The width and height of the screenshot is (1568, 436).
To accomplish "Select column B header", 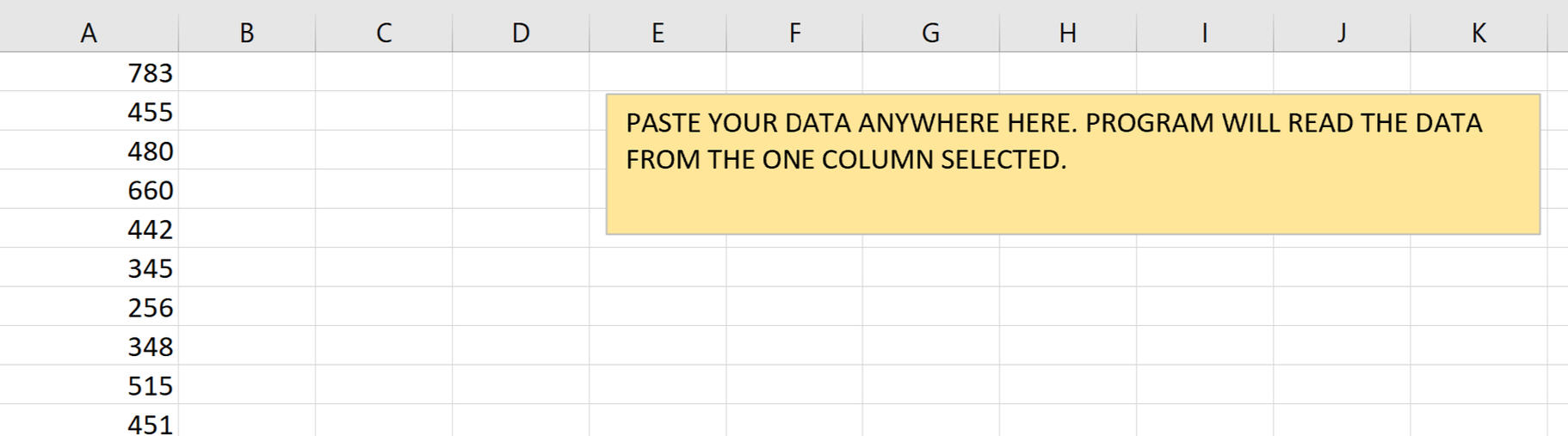I will point(247,33).
